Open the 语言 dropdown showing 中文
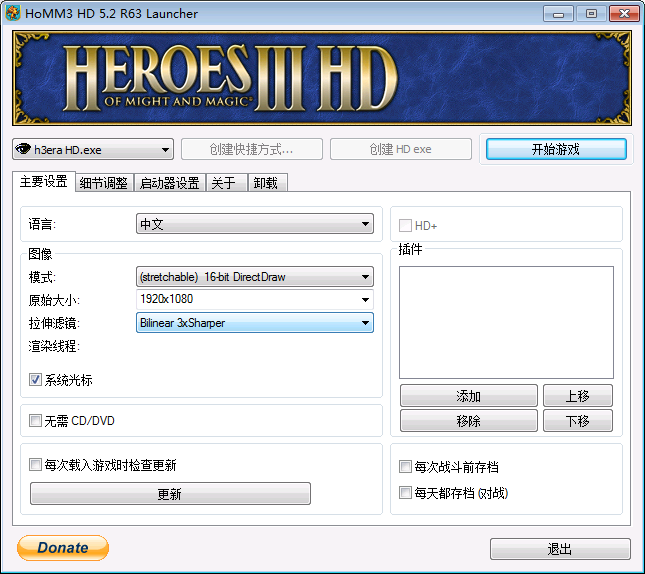The width and height of the screenshot is (645, 574). coord(255,224)
